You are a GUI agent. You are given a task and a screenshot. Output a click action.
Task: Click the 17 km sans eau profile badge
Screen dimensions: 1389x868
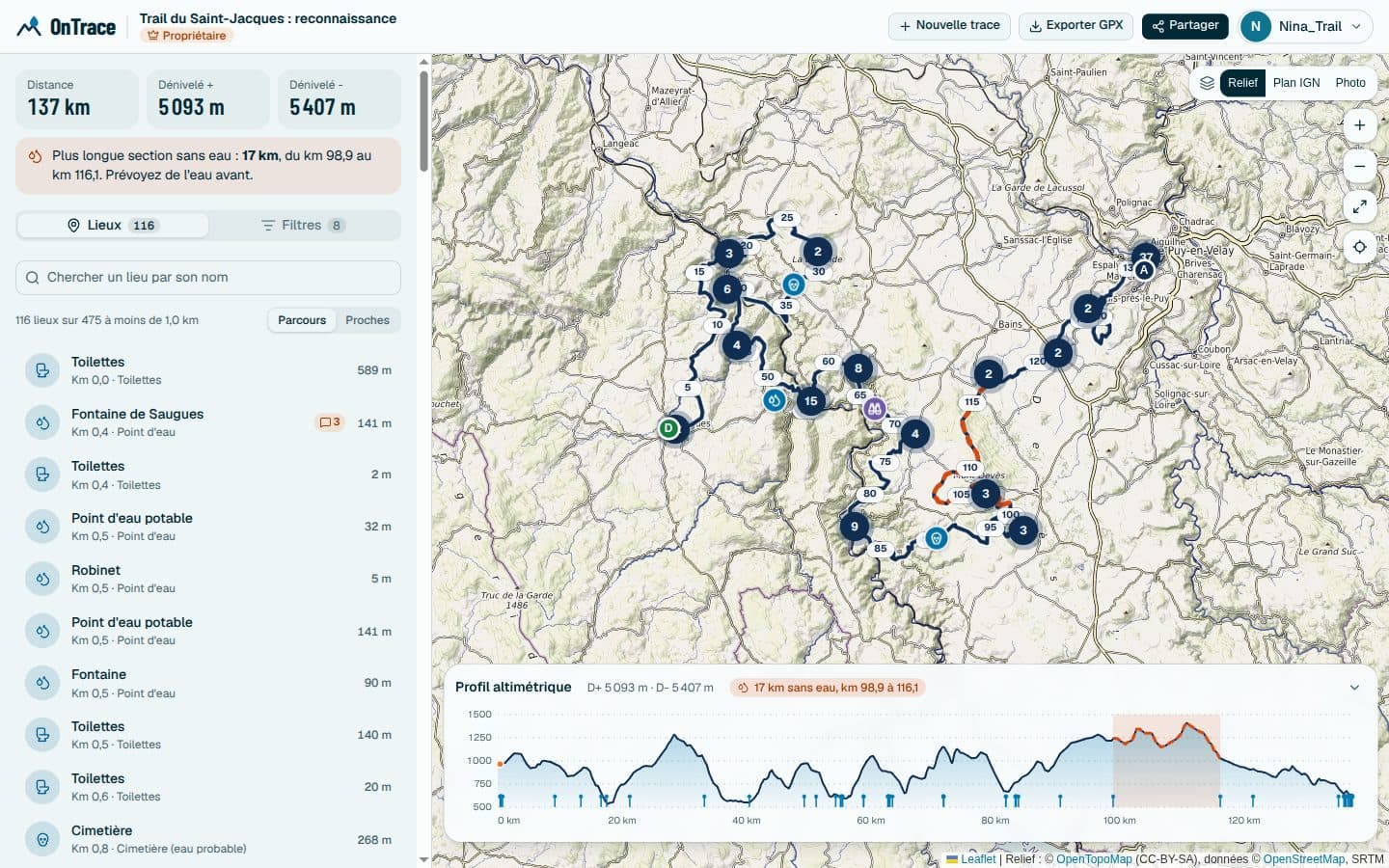tap(828, 688)
